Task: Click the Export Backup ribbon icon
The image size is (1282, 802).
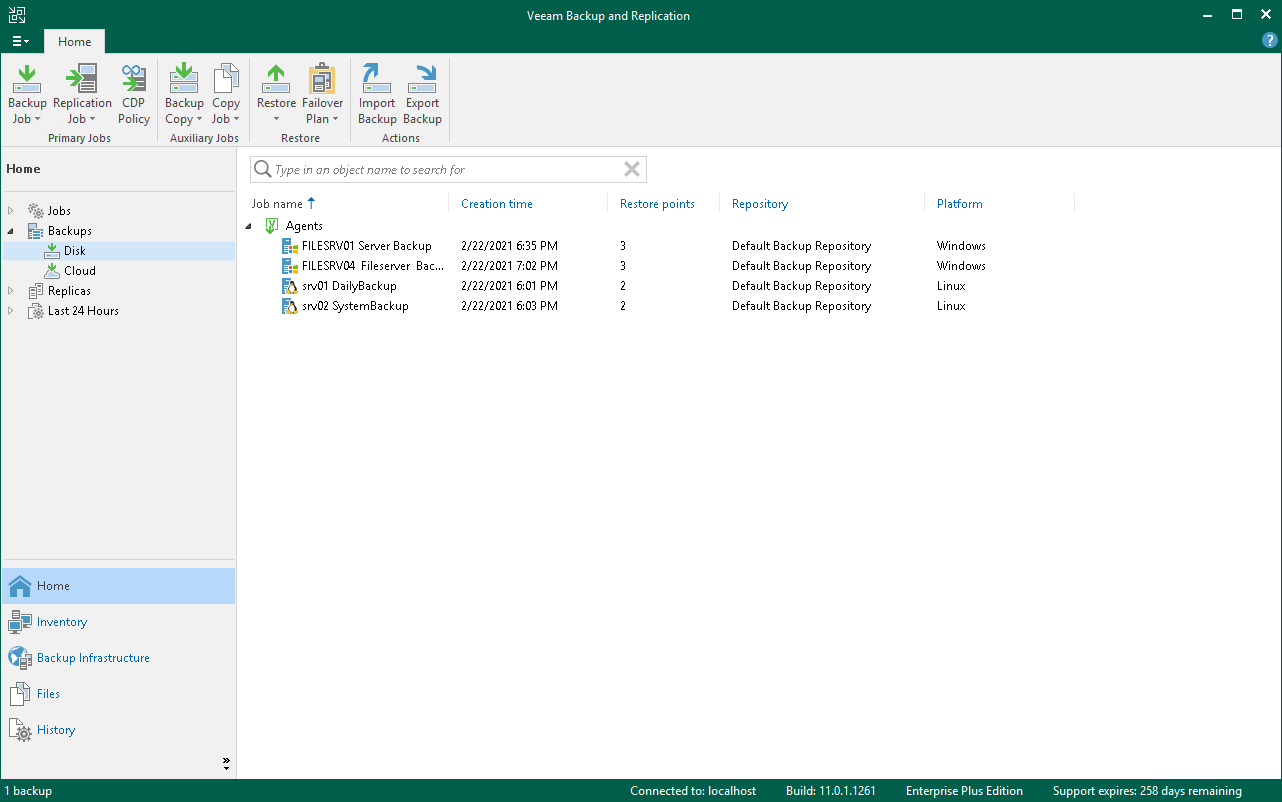Action: pos(422,78)
